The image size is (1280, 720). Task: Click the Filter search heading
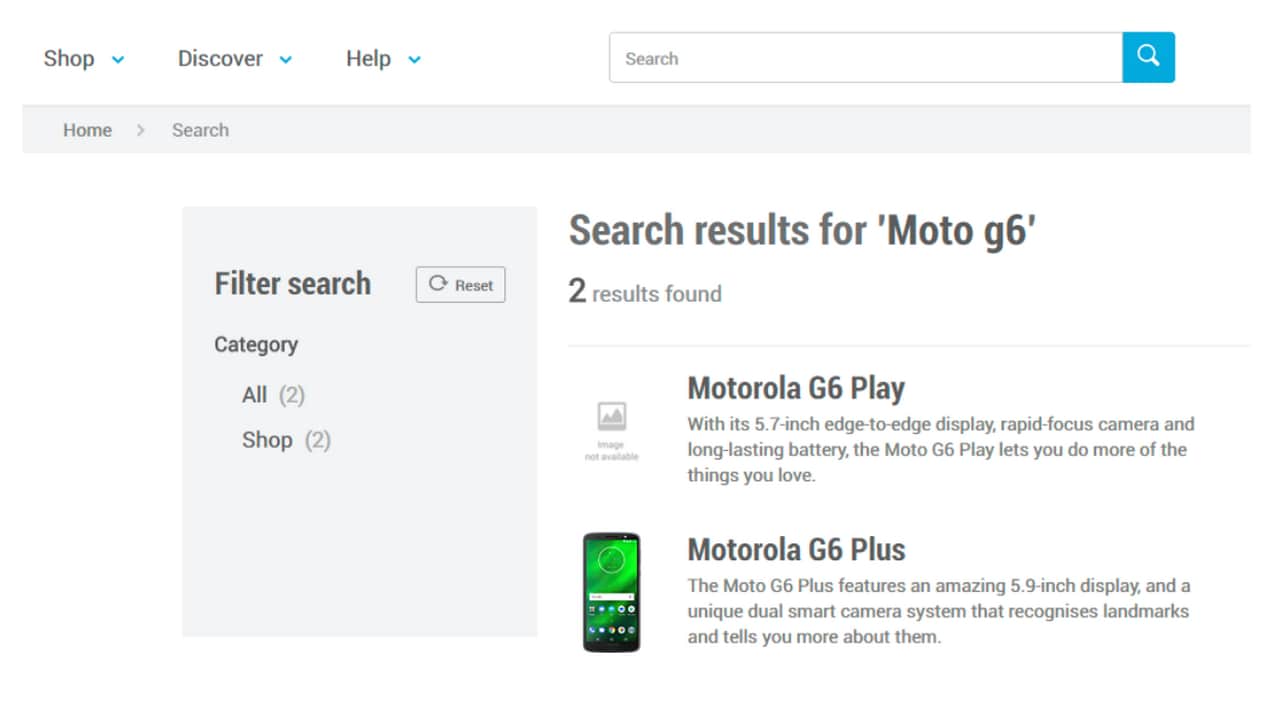293,284
